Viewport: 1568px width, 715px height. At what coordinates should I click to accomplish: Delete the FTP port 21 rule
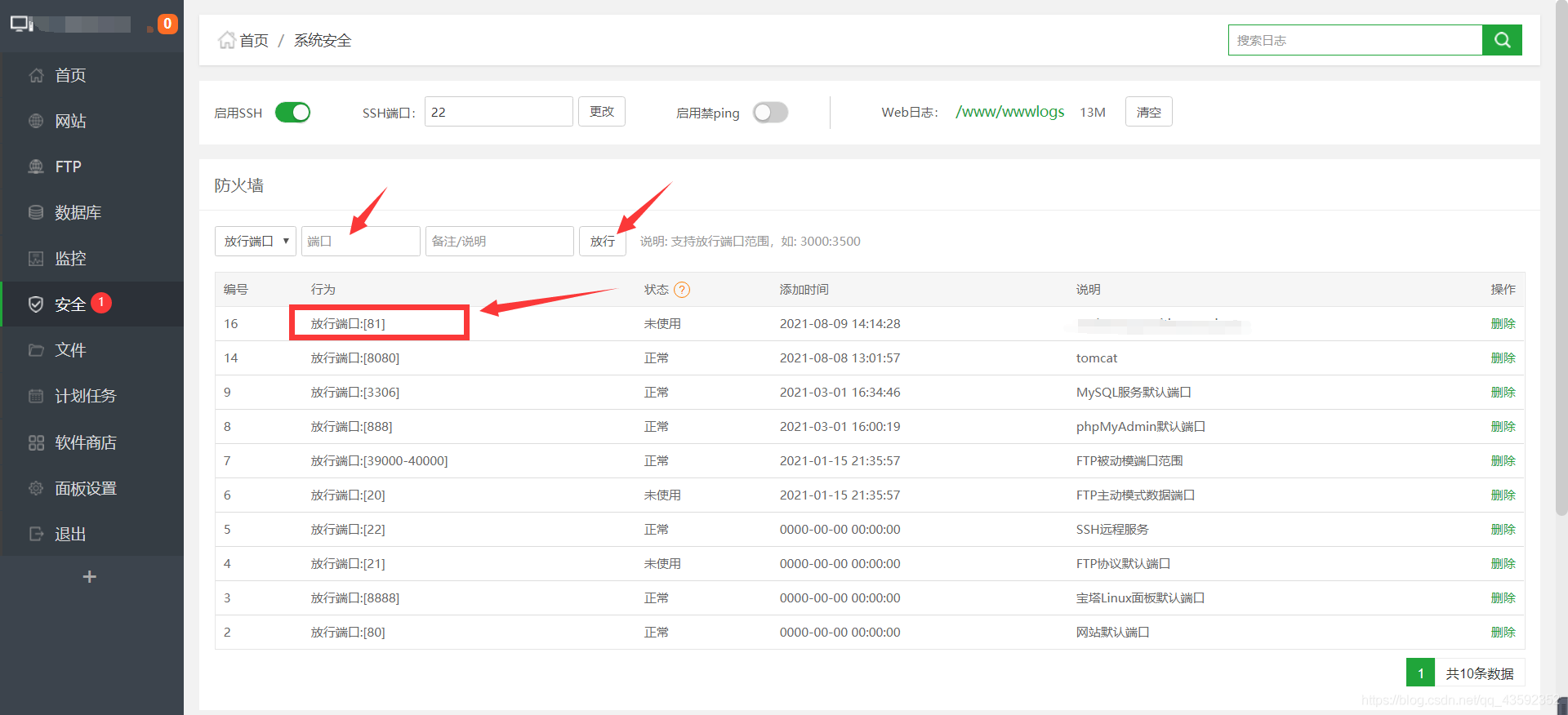pos(1503,564)
